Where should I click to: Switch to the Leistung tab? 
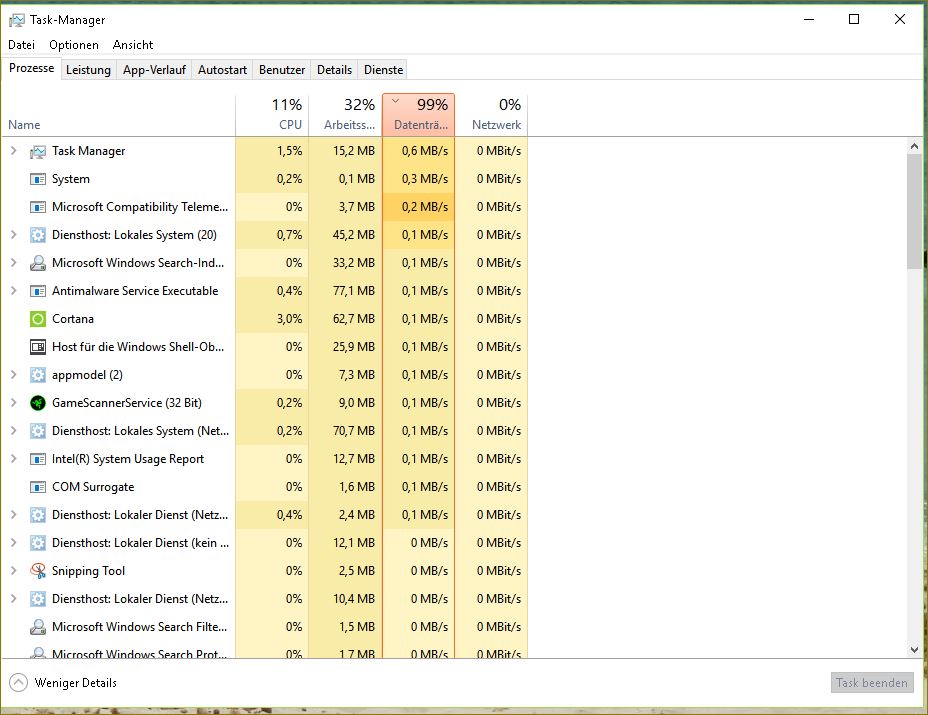[88, 70]
